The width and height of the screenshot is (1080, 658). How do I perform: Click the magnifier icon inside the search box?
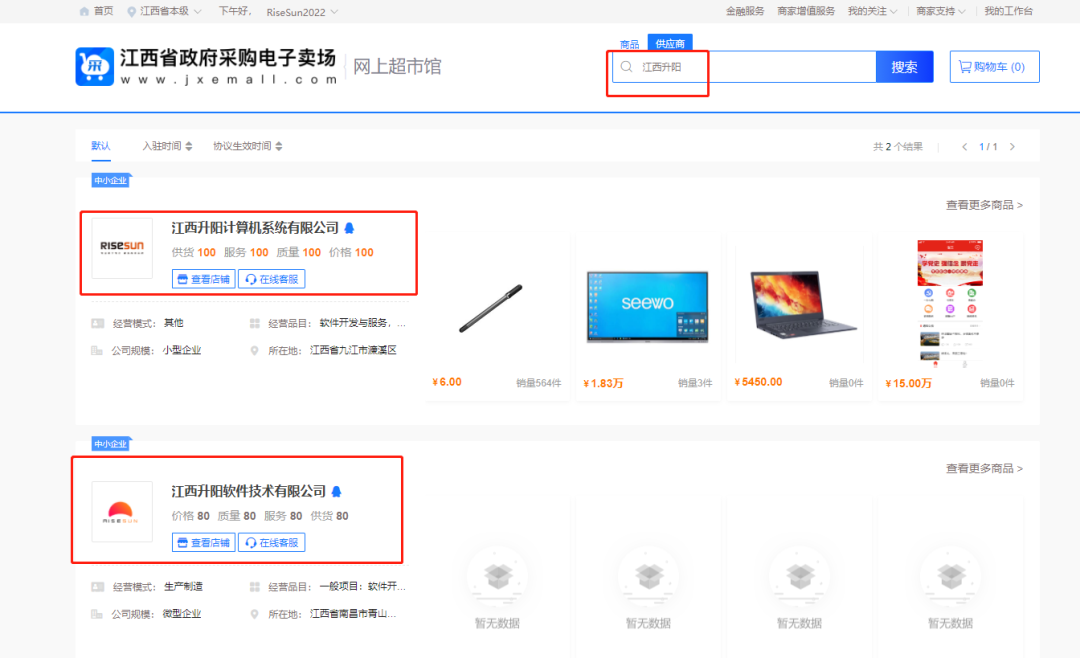pos(625,66)
